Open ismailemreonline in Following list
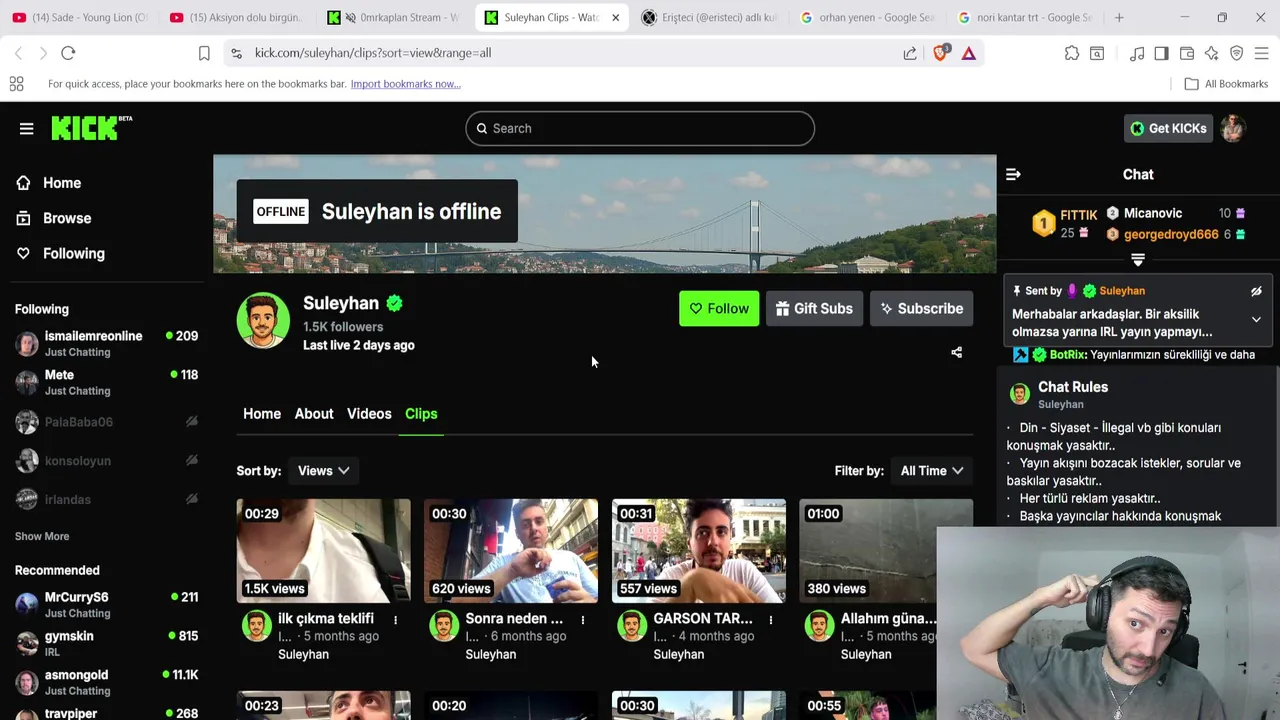The image size is (1280, 720). coord(106,343)
